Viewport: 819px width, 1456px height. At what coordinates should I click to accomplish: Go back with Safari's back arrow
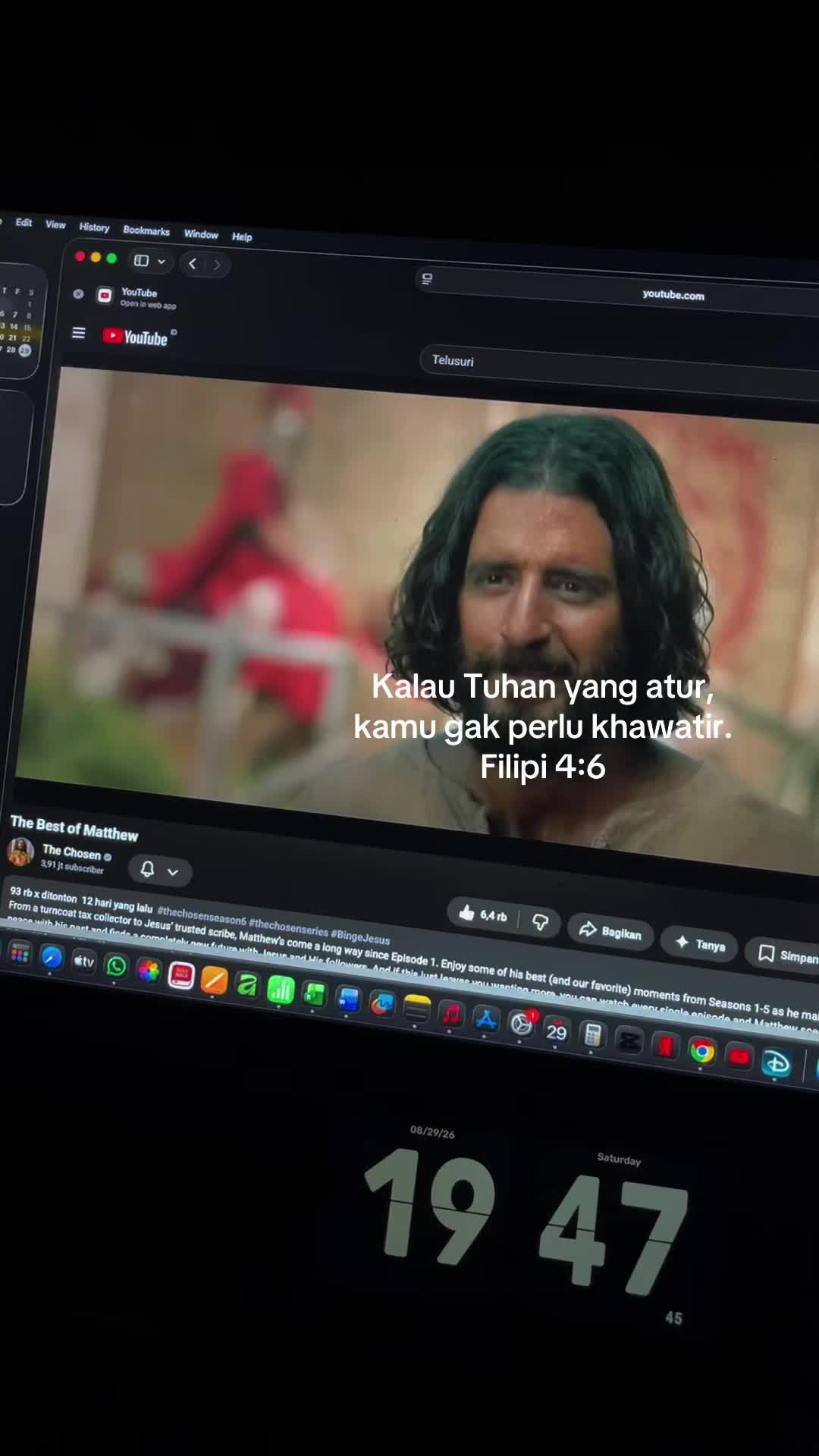[193, 263]
